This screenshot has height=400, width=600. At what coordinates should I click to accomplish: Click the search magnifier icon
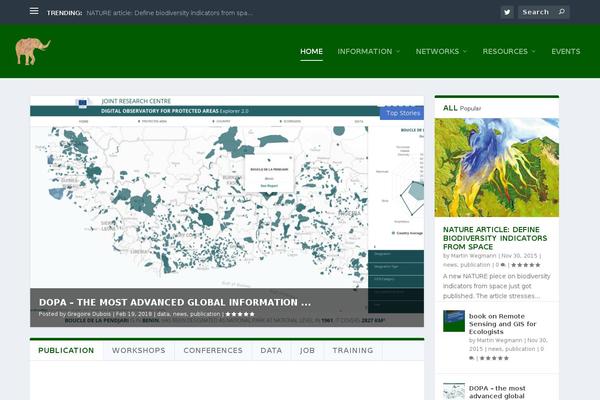pyautogui.click(x=561, y=12)
